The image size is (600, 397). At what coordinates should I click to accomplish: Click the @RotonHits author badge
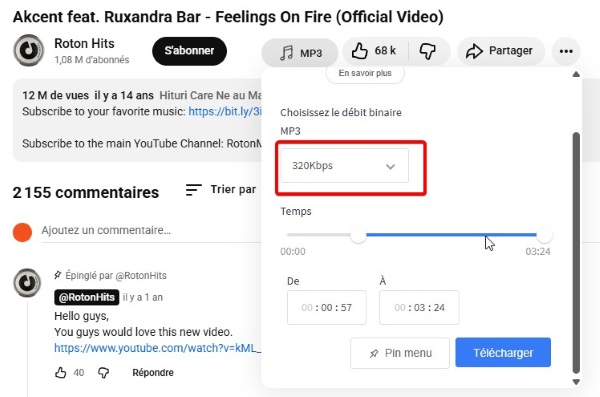coord(86,297)
